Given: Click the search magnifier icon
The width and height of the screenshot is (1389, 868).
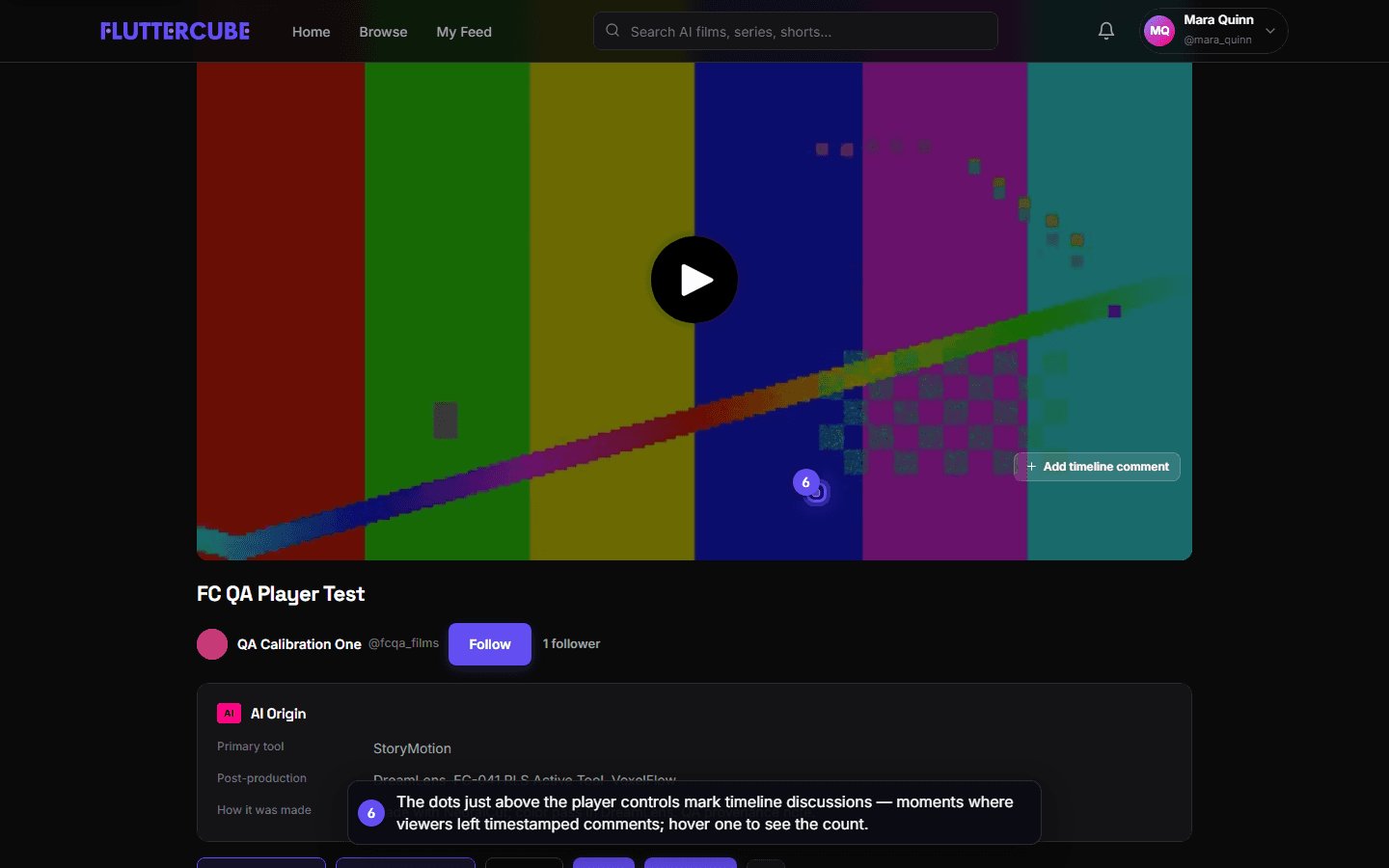Looking at the screenshot, I should (x=613, y=31).
